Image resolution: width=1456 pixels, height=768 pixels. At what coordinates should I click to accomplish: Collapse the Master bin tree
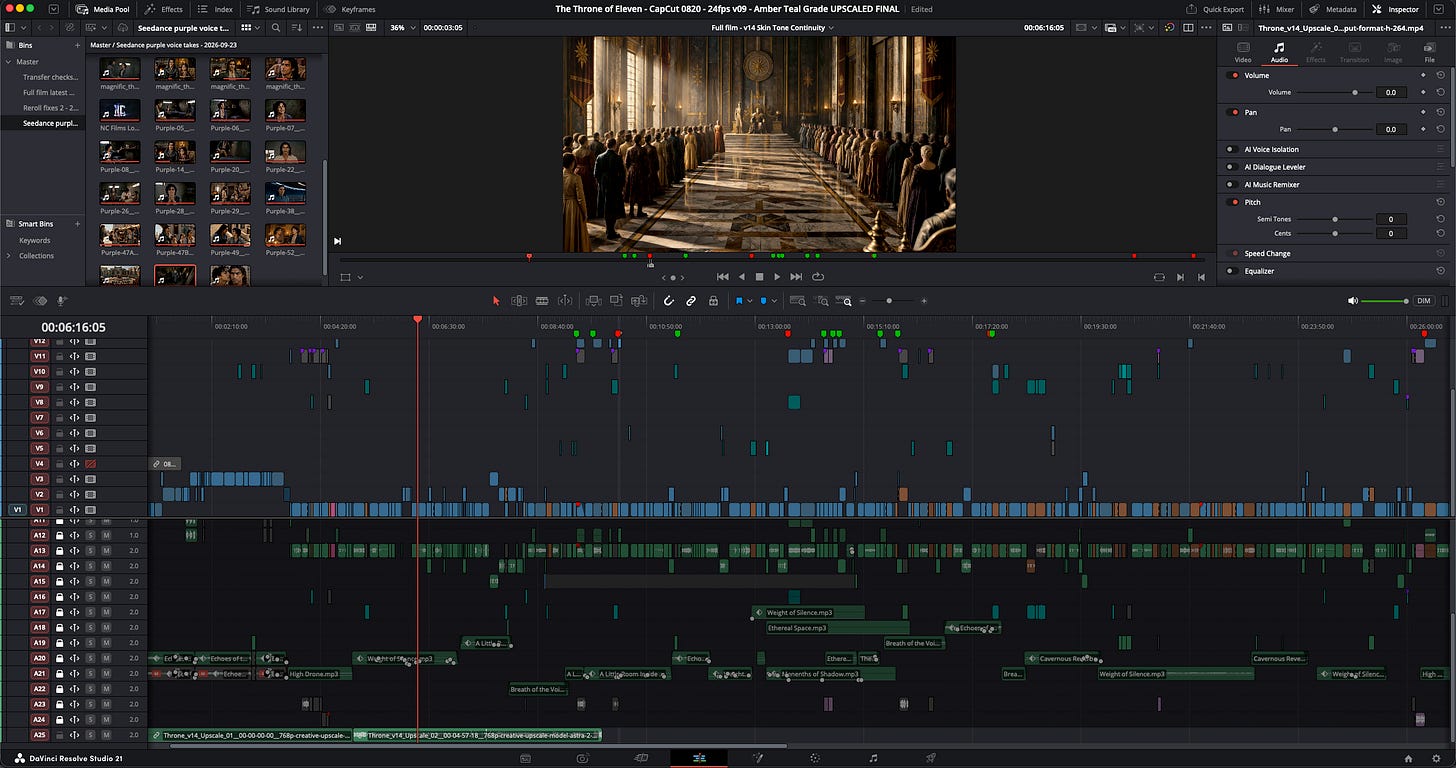point(8,61)
